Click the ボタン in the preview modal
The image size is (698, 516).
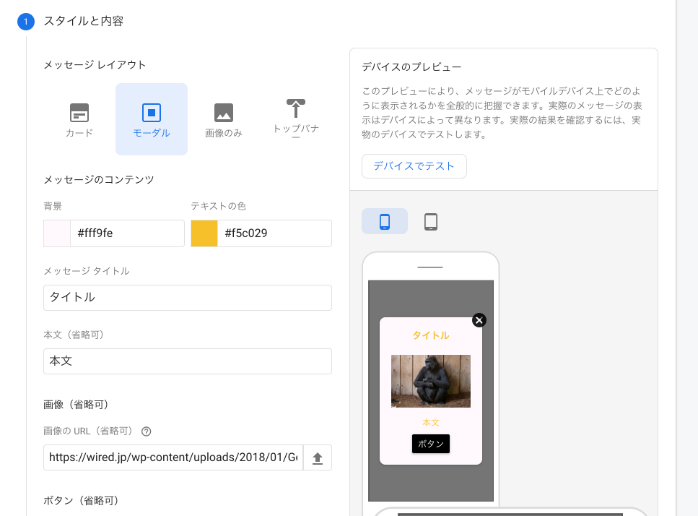click(430, 443)
